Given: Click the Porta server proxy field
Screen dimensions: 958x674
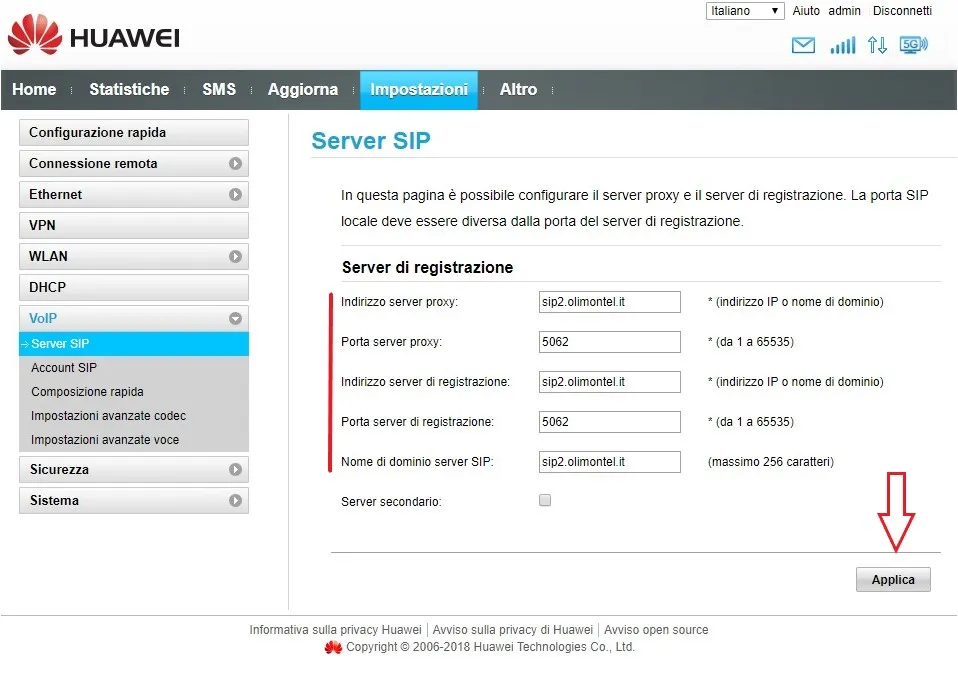Looking at the screenshot, I should click(x=609, y=342).
